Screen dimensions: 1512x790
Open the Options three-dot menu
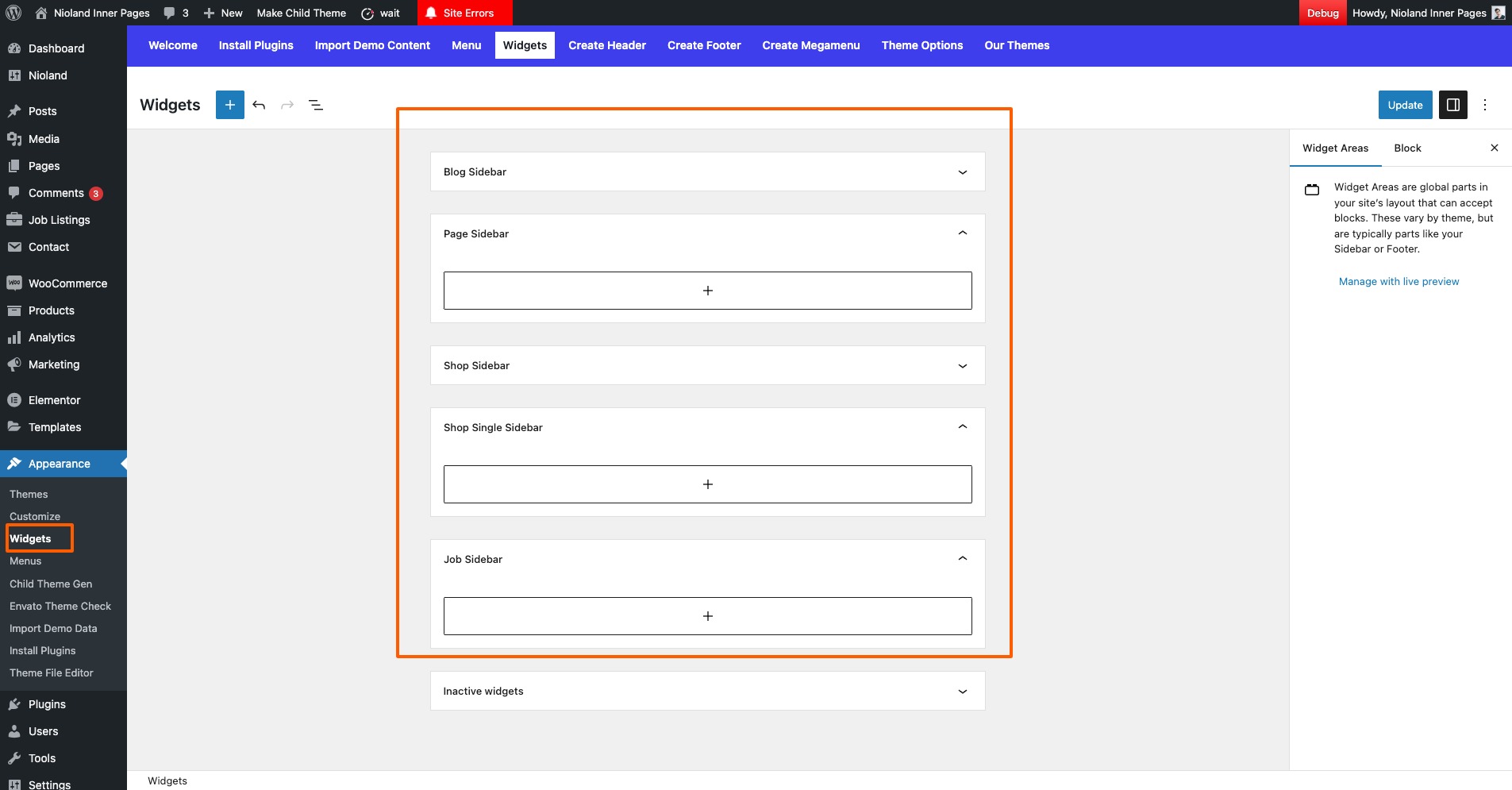1484,105
